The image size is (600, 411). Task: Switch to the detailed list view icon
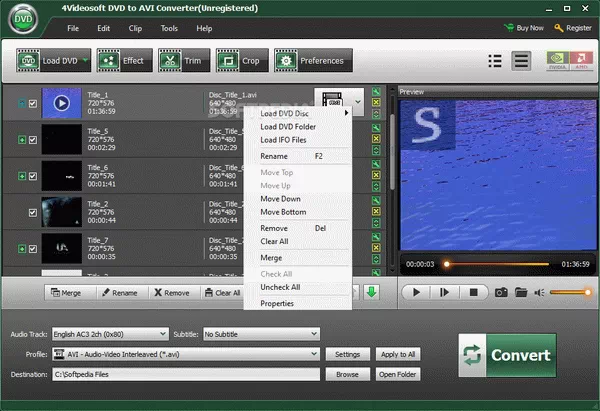[x=495, y=61]
